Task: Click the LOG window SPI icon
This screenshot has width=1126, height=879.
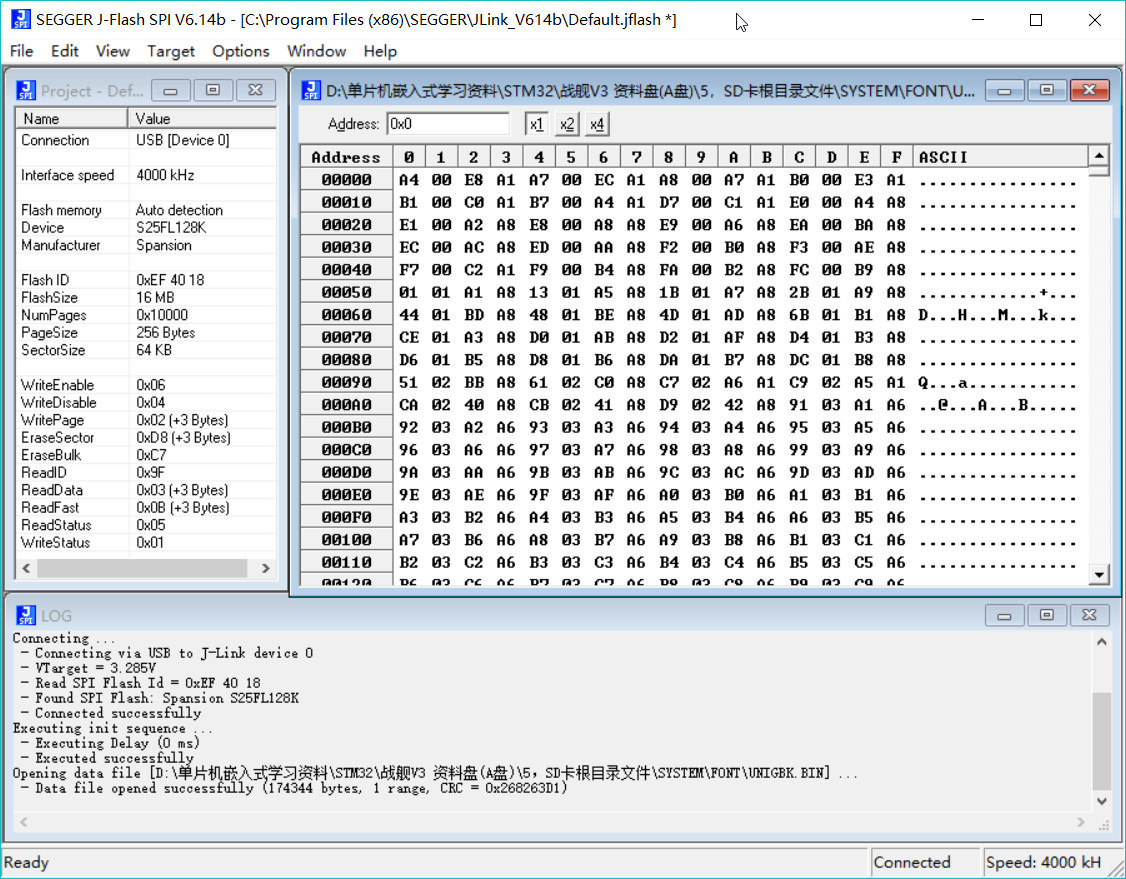Action: [x=26, y=615]
